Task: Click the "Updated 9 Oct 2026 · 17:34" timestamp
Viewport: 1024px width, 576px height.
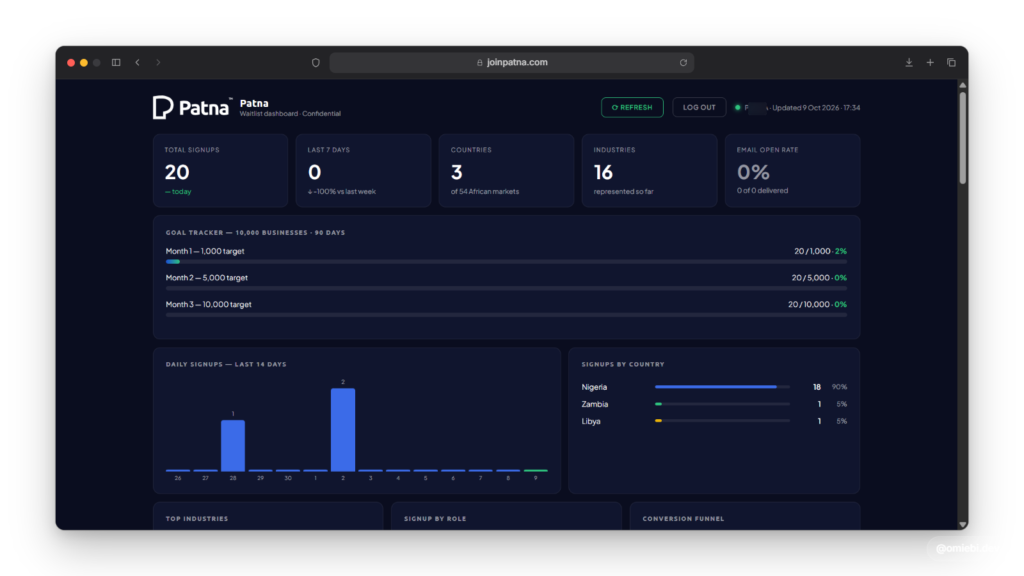Action: (816, 108)
